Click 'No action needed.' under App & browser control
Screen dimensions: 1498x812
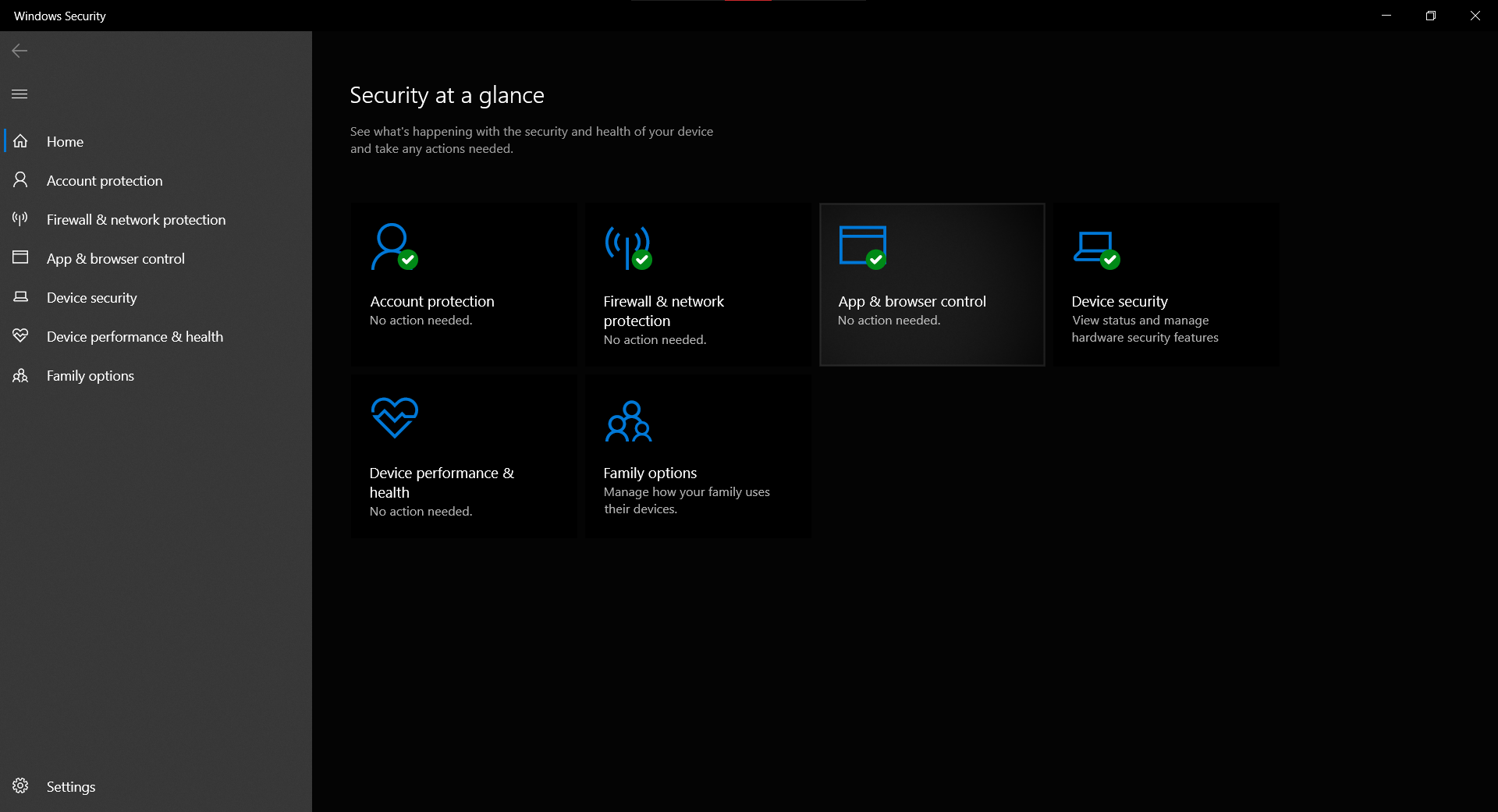point(889,321)
